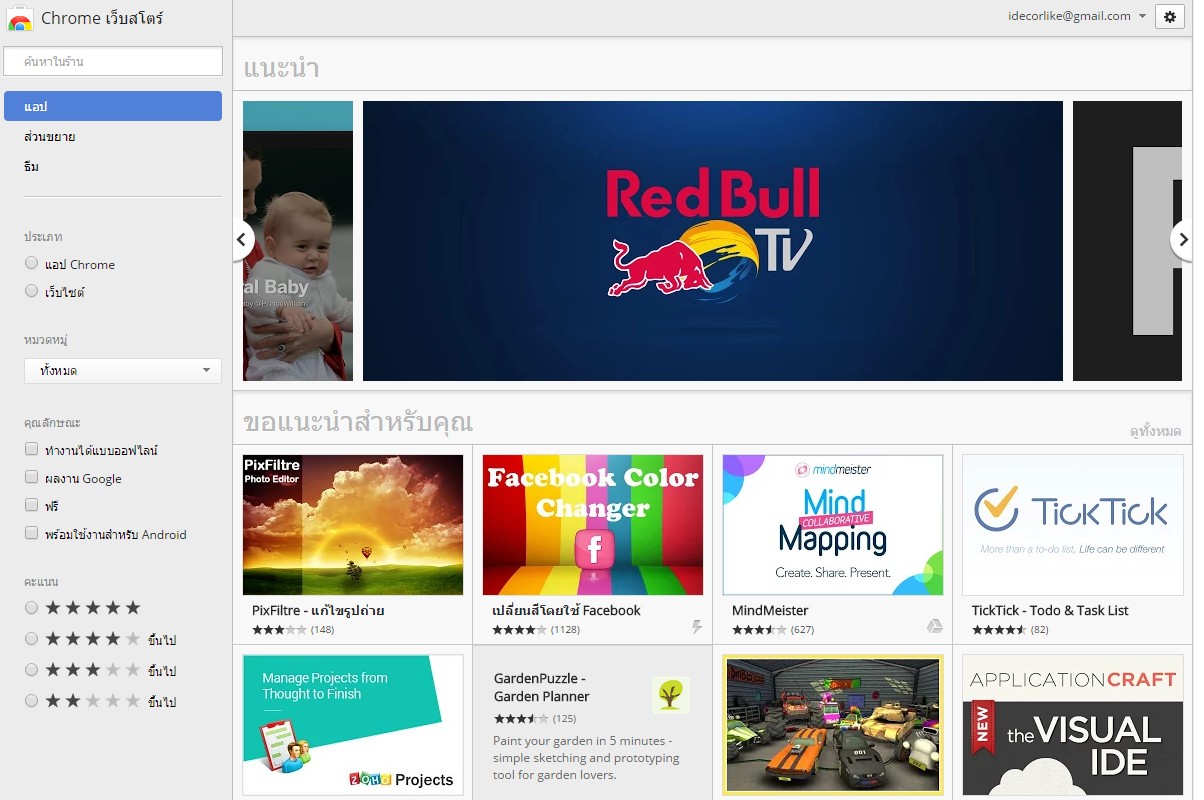Click the (1128) review count
This screenshot has height=800, width=1204.
tap(565, 629)
